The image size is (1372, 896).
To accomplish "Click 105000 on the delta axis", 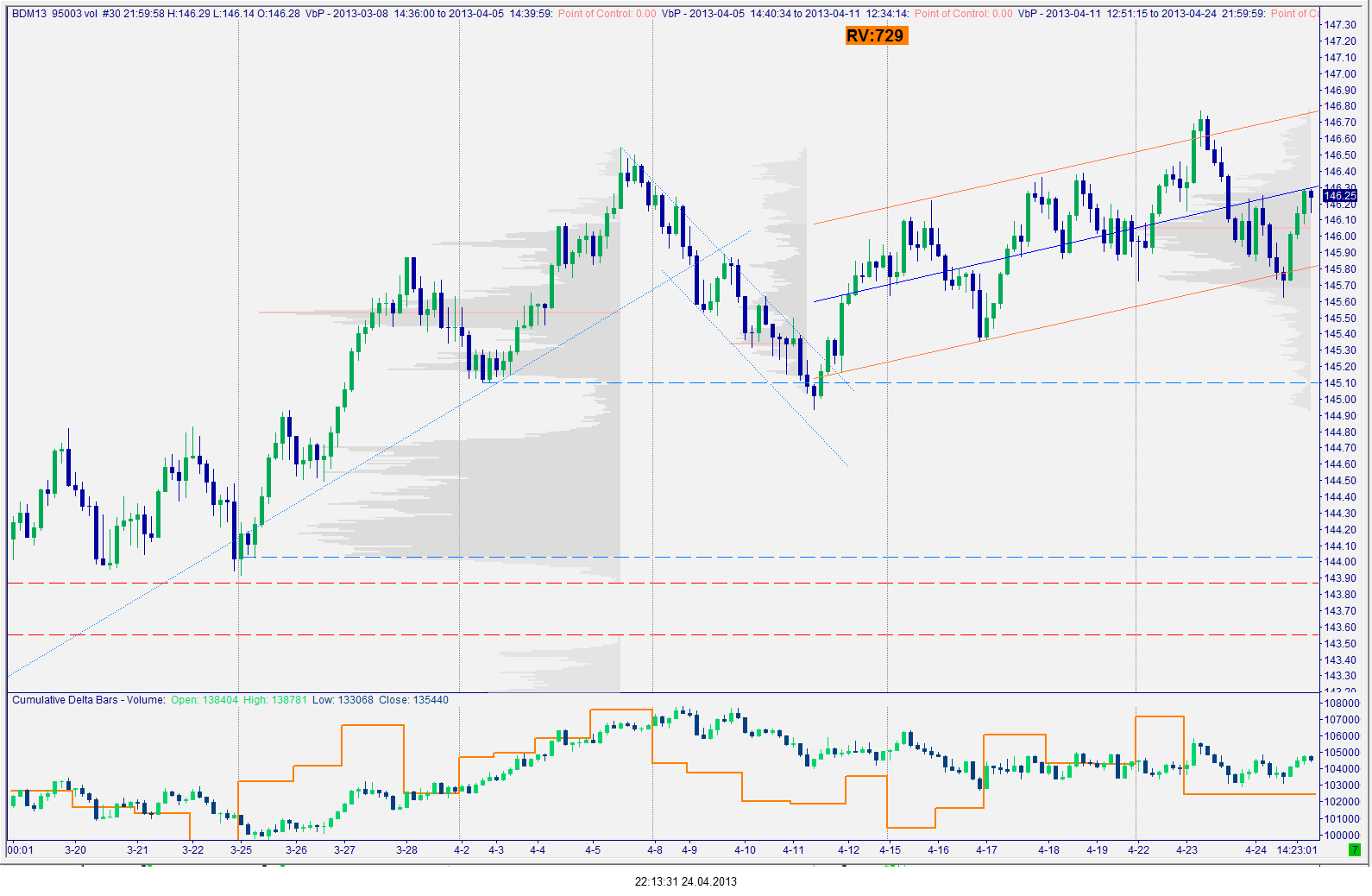I will pyautogui.click(x=1342, y=753).
